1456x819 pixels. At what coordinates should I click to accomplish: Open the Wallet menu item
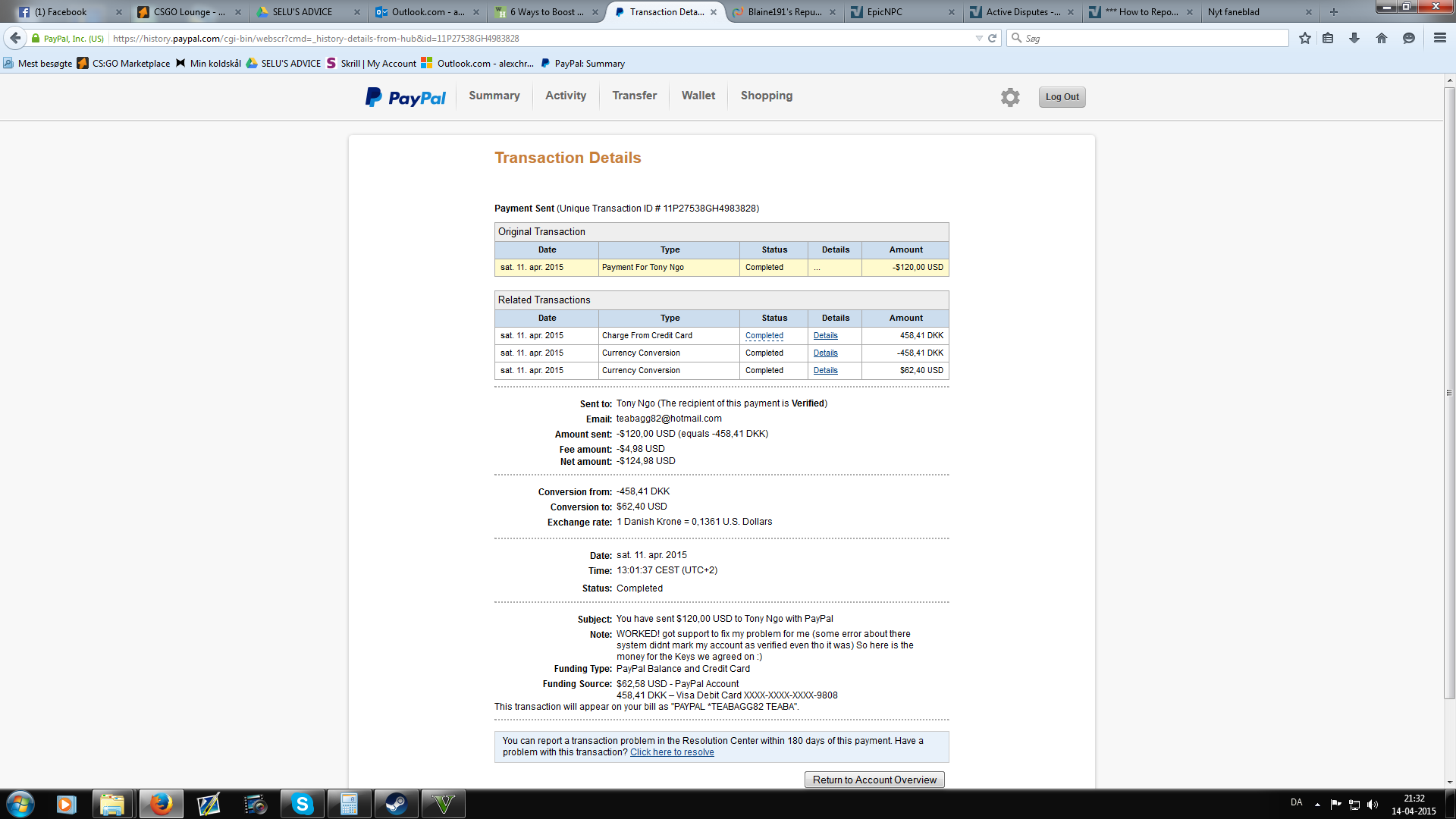[x=698, y=96]
